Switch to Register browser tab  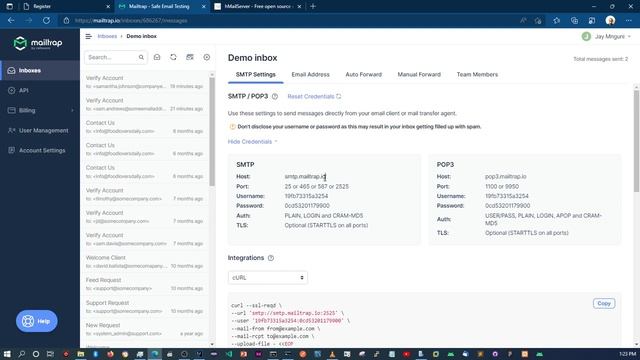coord(66,7)
